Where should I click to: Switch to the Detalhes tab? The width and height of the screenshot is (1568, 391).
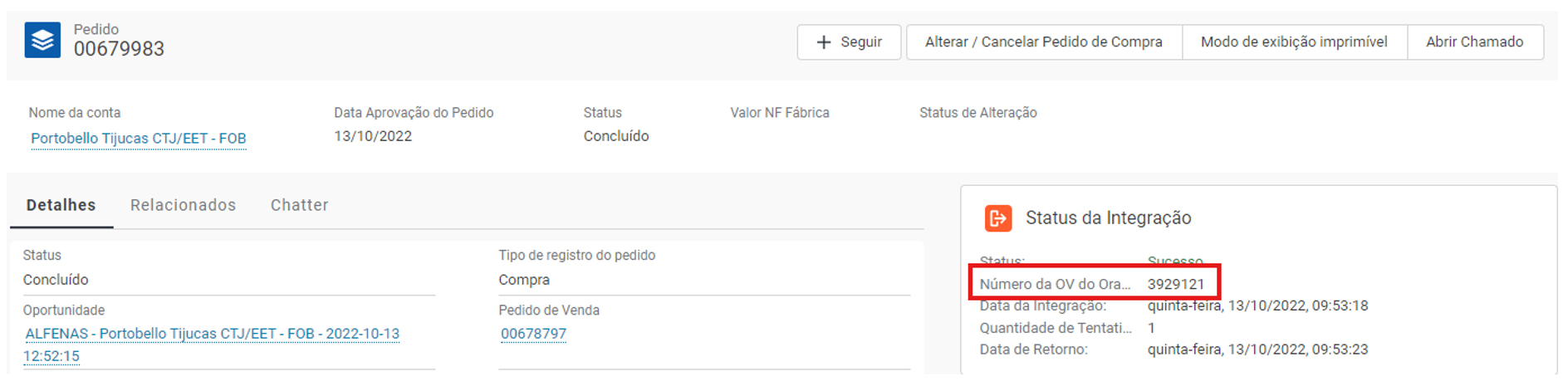click(61, 205)
